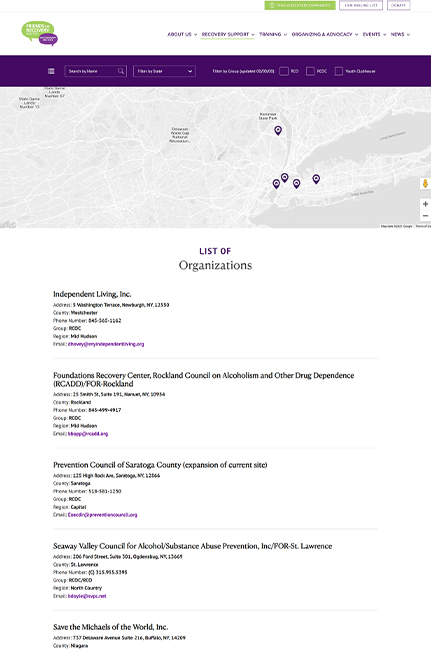
Task: Expand the Training menu
Action: tap(273, 34)
